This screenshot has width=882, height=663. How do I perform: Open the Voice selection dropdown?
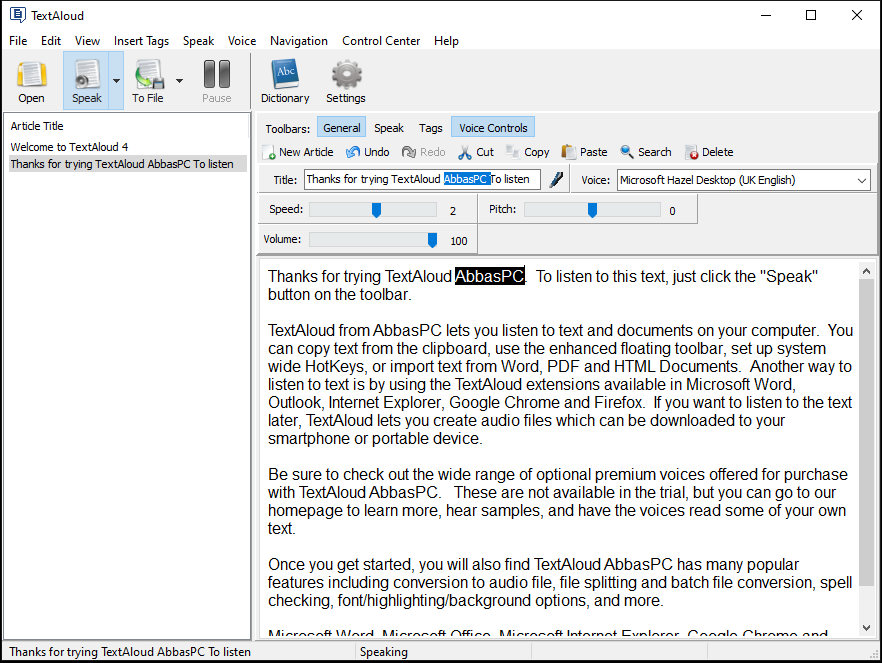pos(862,181)
